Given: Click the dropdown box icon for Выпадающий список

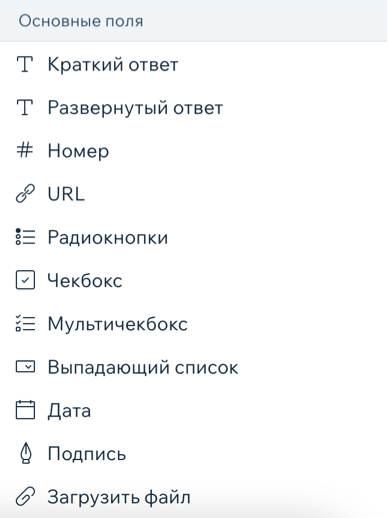Looking at the screenshot, I should pos(25,367).
